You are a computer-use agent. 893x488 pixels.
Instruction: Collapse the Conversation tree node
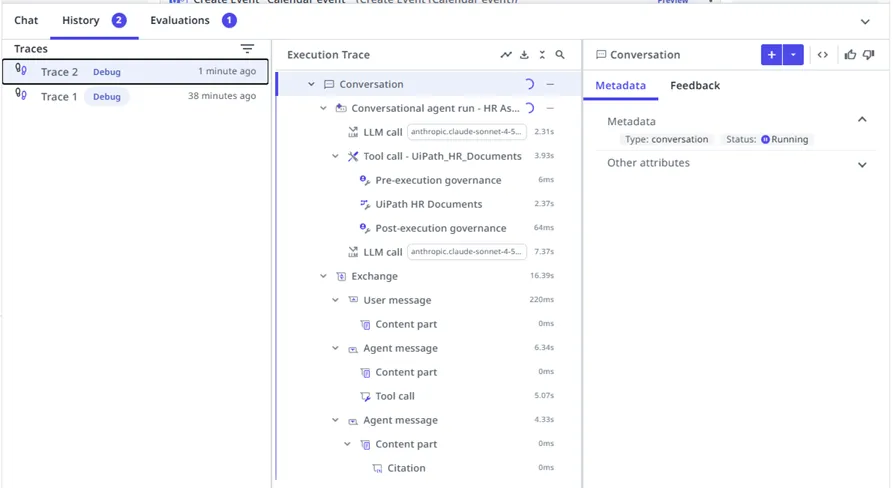pyautogui.click(x=312, y=84)
